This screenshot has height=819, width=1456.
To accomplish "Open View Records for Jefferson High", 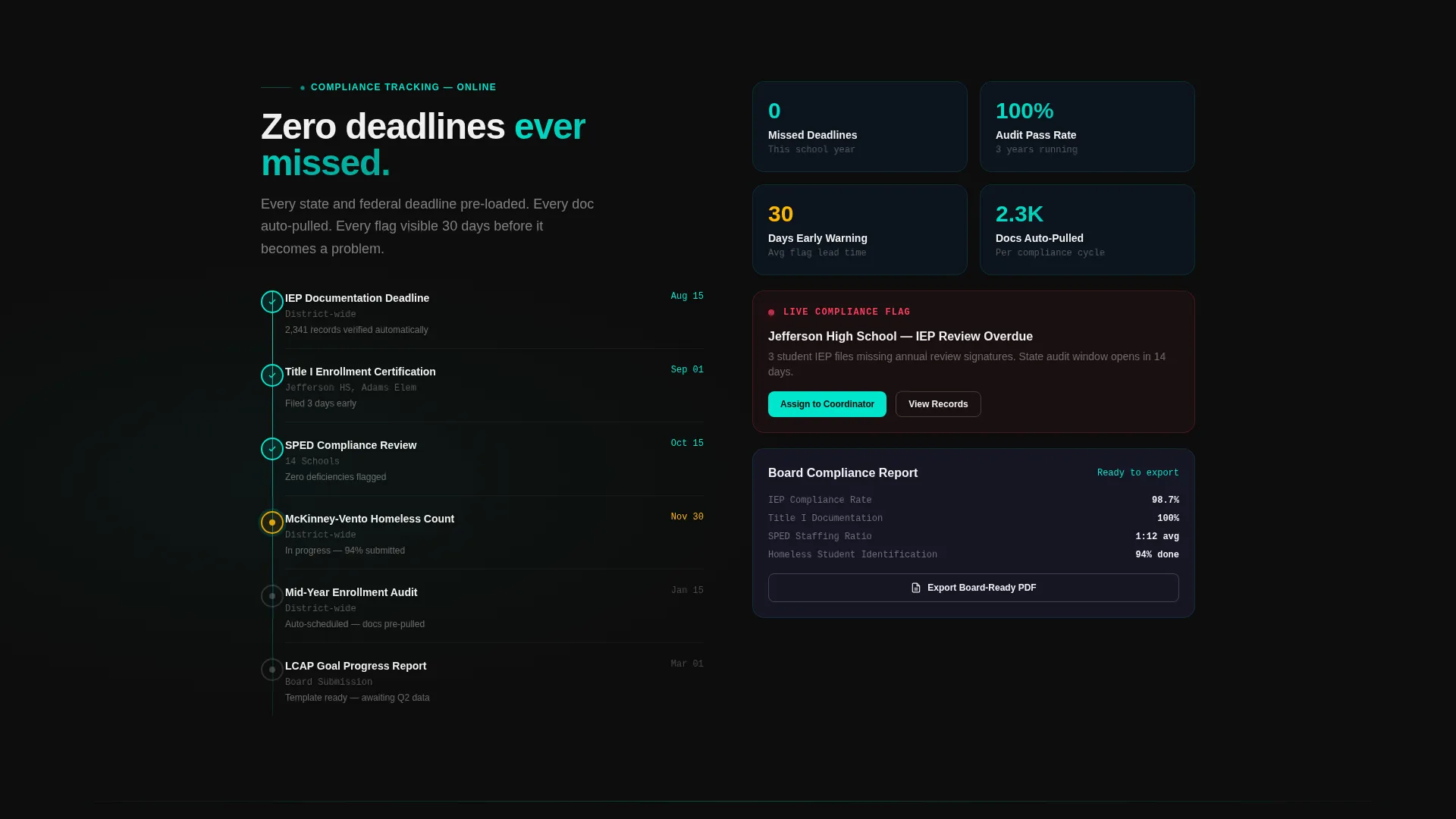I will click(938, 404).
